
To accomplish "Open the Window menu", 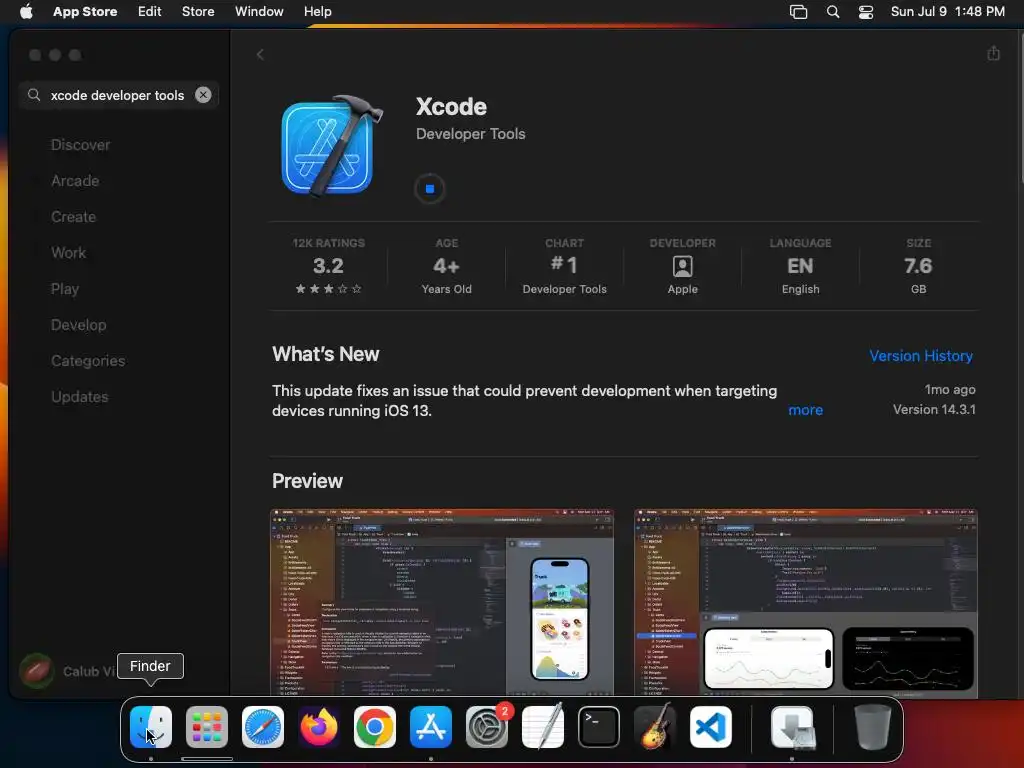I will click(x=259, y=12).
